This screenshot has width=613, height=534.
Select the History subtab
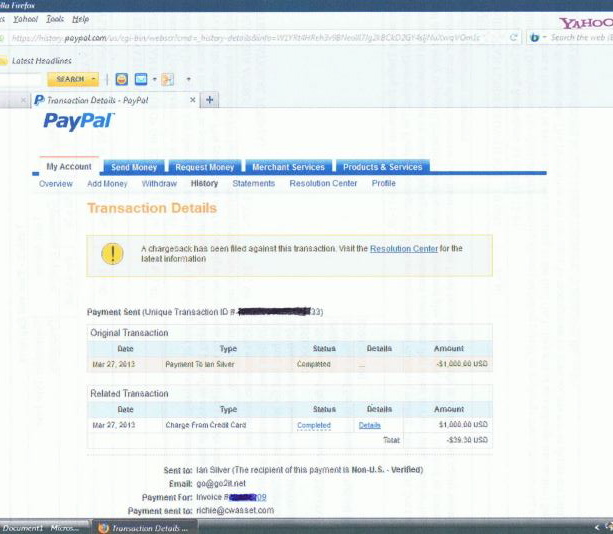pyautogui.click(x=204, y=183)
